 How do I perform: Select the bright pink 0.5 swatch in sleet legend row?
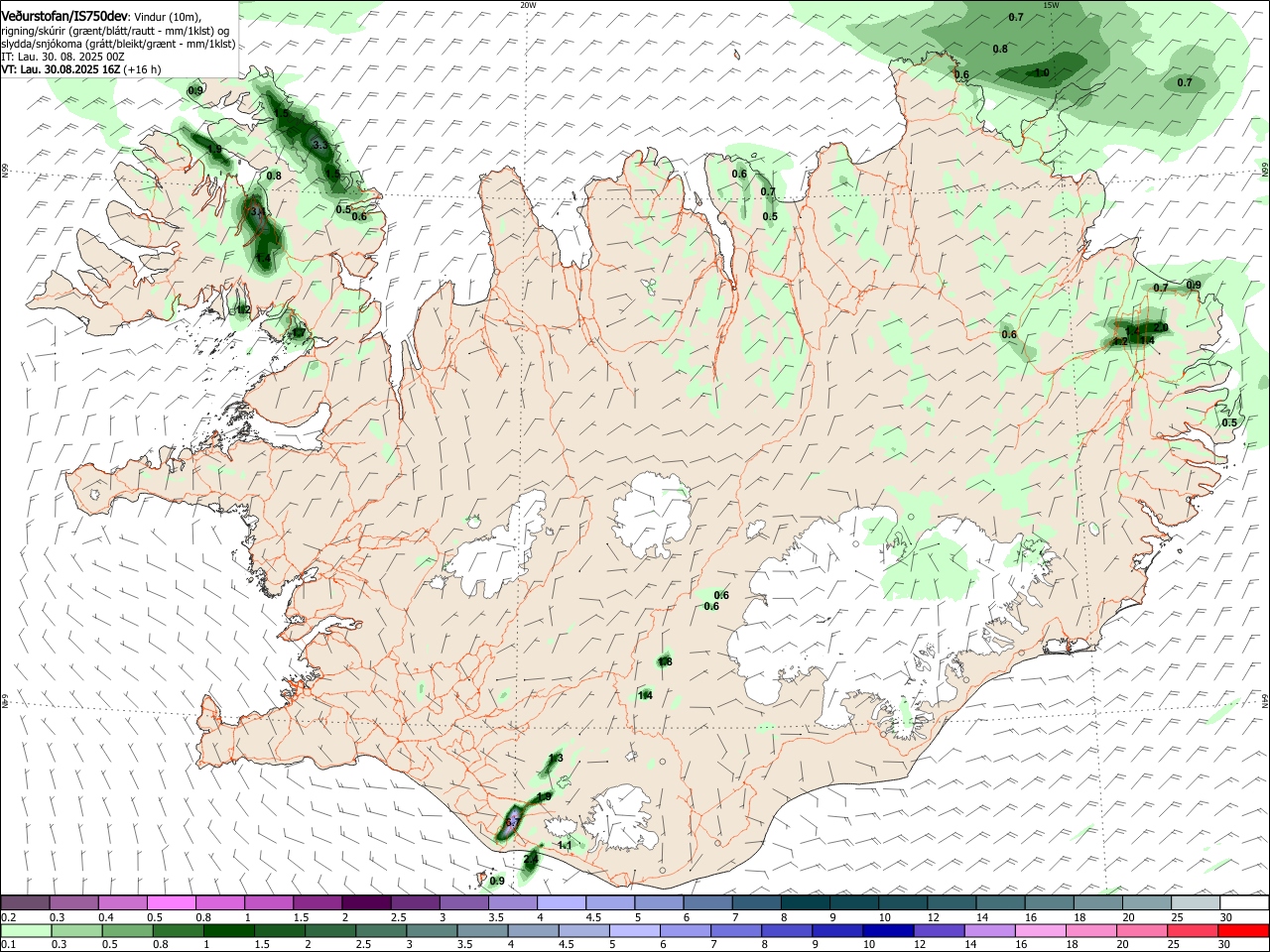(171, 902)
